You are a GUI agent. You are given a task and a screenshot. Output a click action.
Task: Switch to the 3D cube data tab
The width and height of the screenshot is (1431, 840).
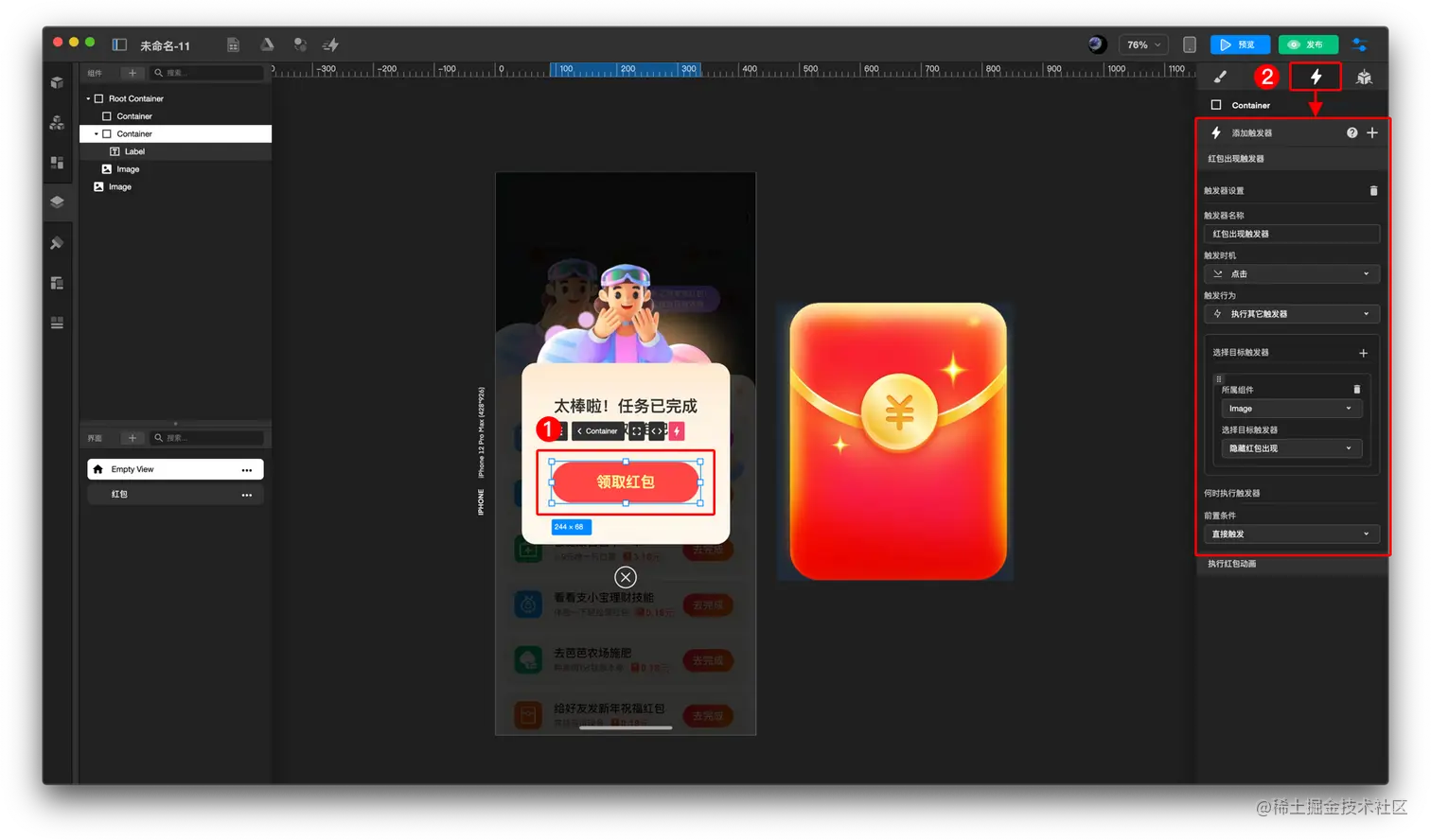coord(1364,77)
